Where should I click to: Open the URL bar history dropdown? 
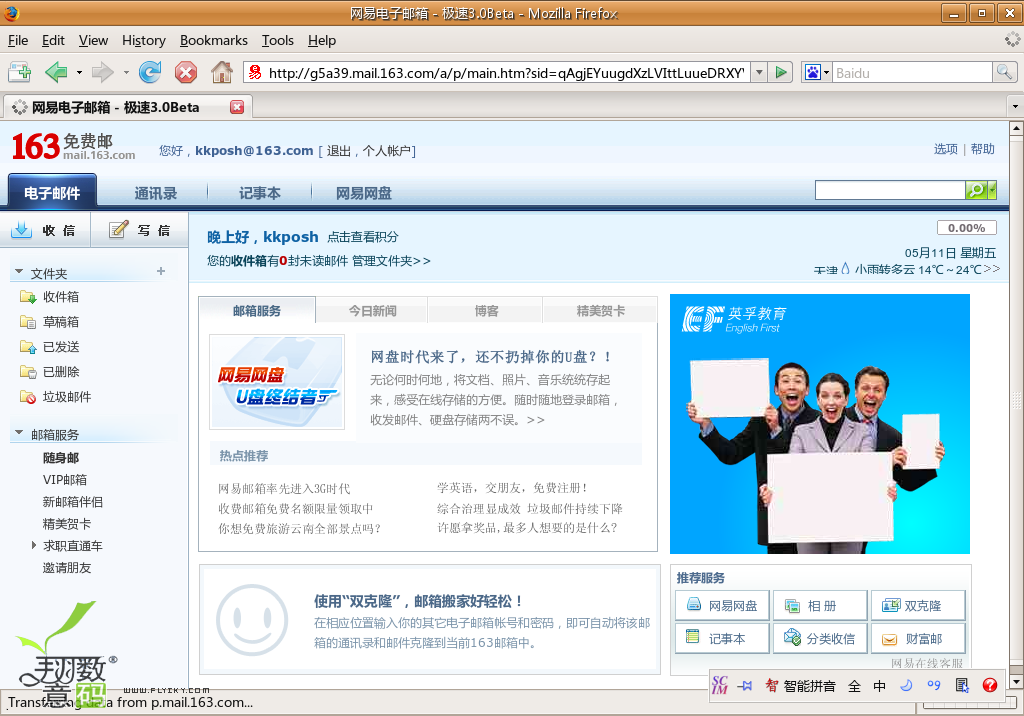tap(759, 73)
